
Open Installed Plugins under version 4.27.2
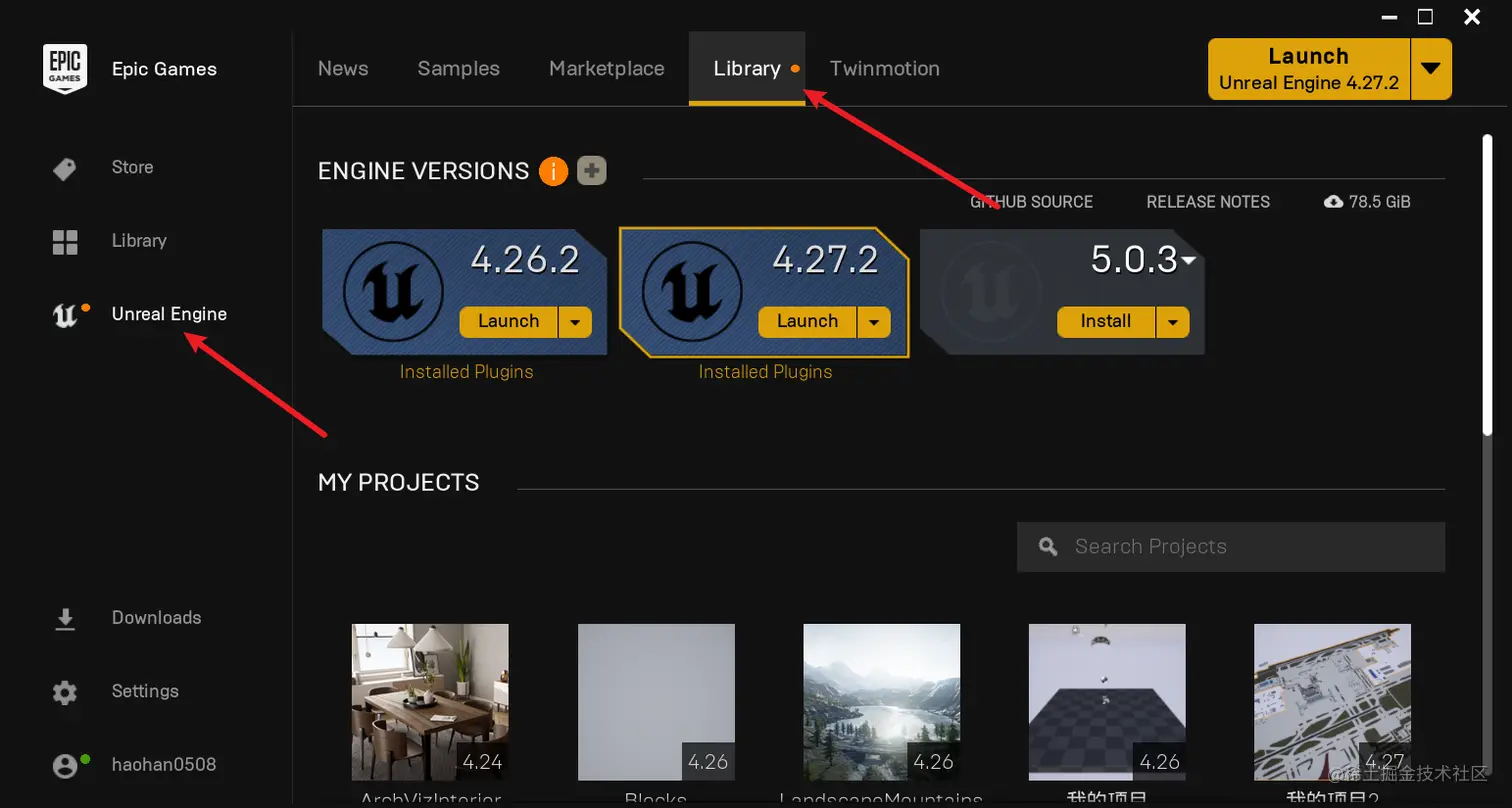point(764,371)
